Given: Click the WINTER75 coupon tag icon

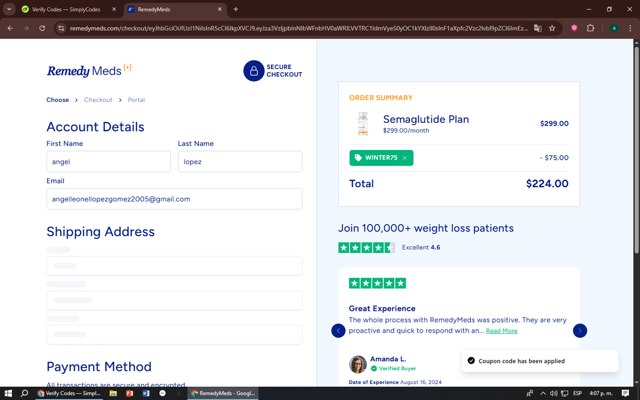Looking at the screenshot, I should tap(358, 158).
